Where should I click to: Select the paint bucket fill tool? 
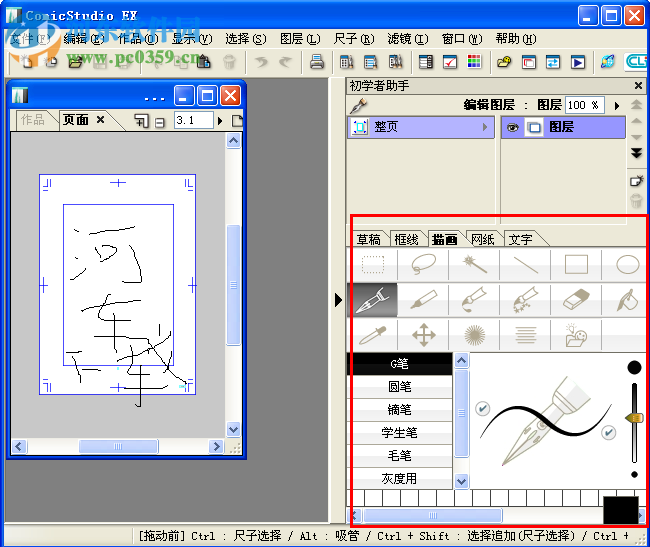pyautogui.click(x=627, y=300)
